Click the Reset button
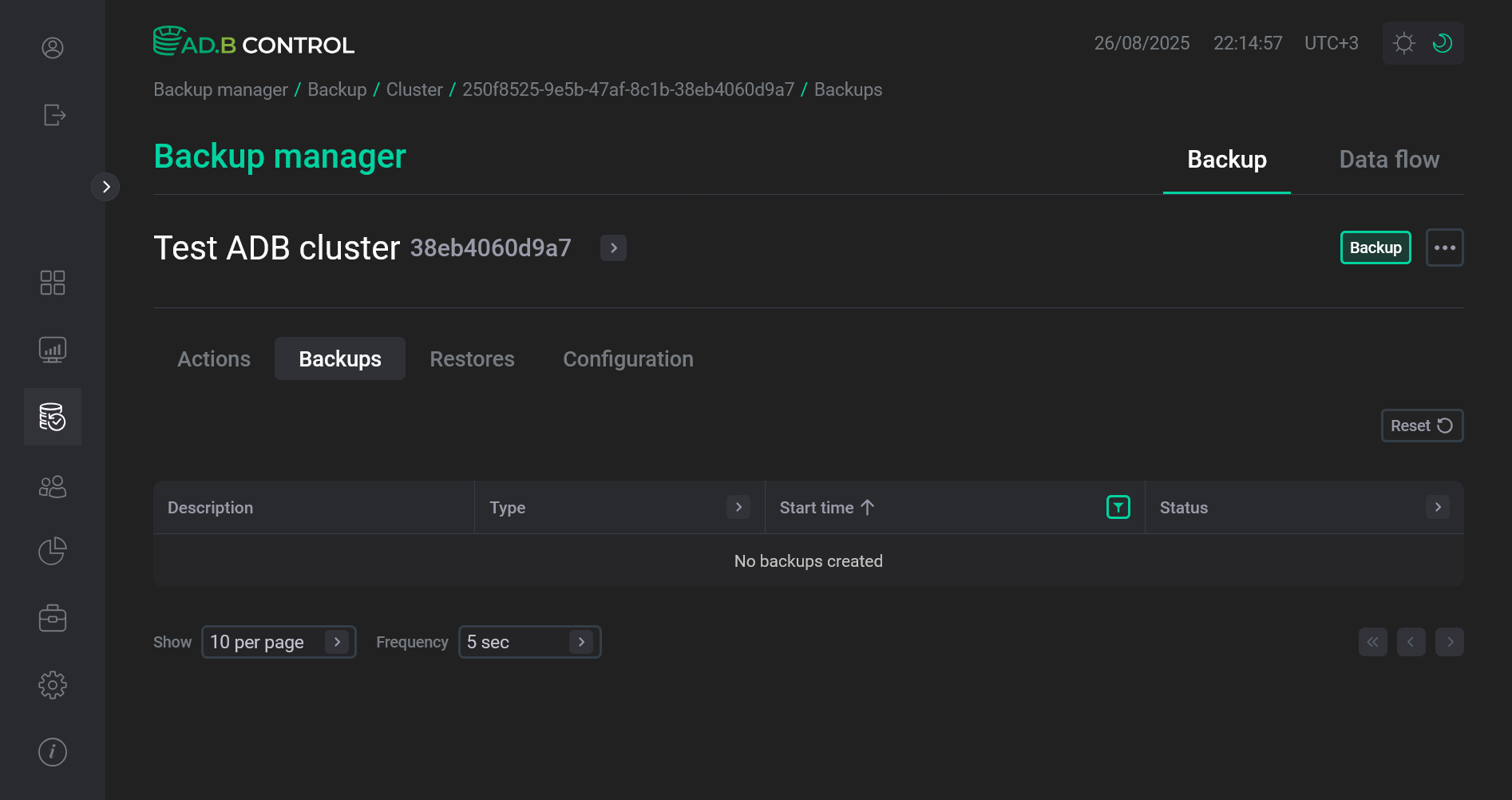 pyautogui.click(x=1421, y=426)
